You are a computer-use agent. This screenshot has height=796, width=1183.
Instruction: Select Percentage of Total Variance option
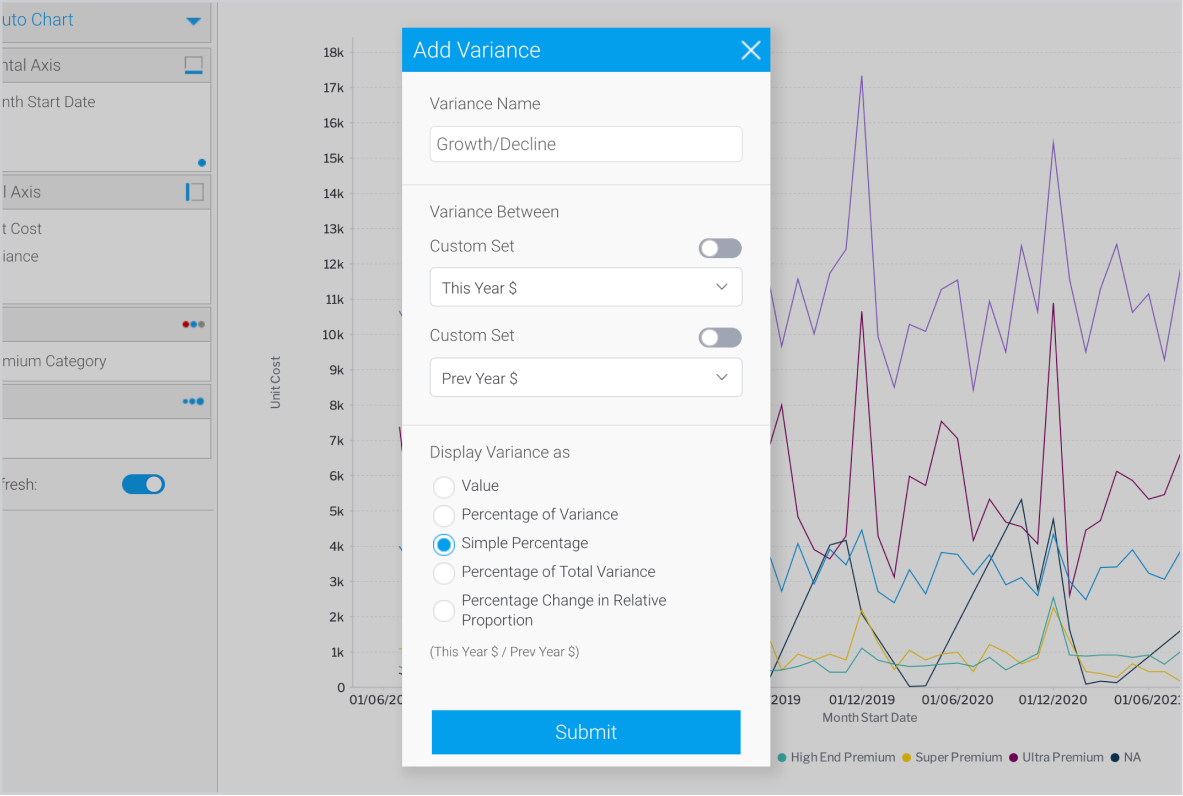tap(444, 573)
